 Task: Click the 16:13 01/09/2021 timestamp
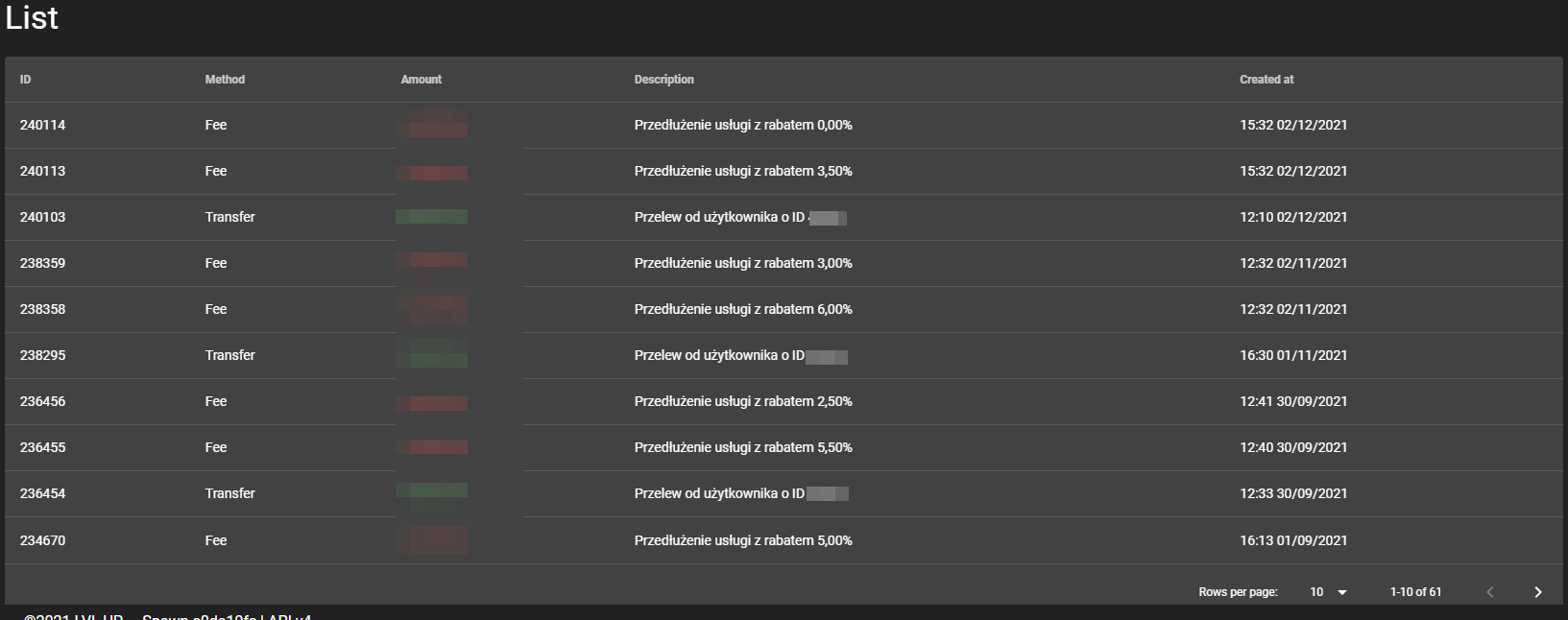(1293, 540)
